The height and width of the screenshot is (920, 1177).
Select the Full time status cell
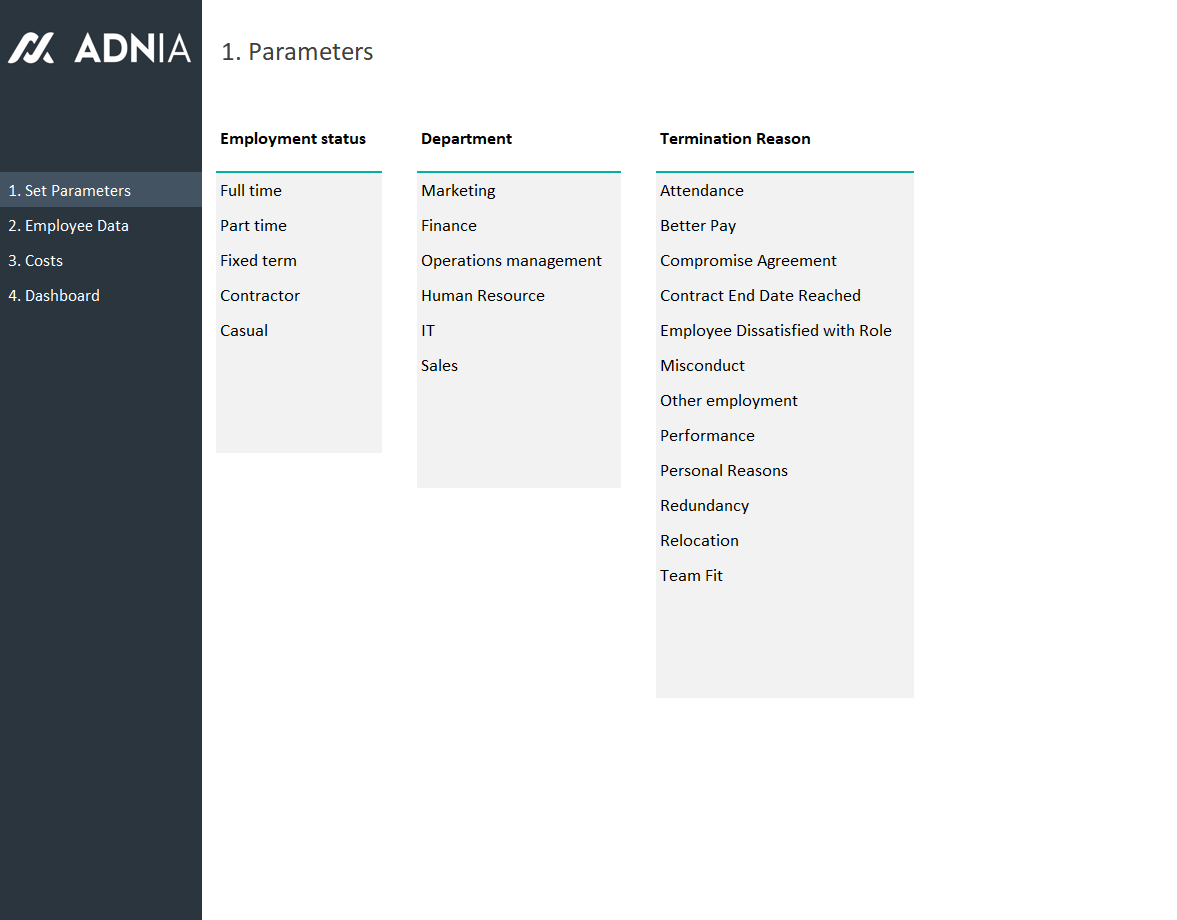point(251,190)
